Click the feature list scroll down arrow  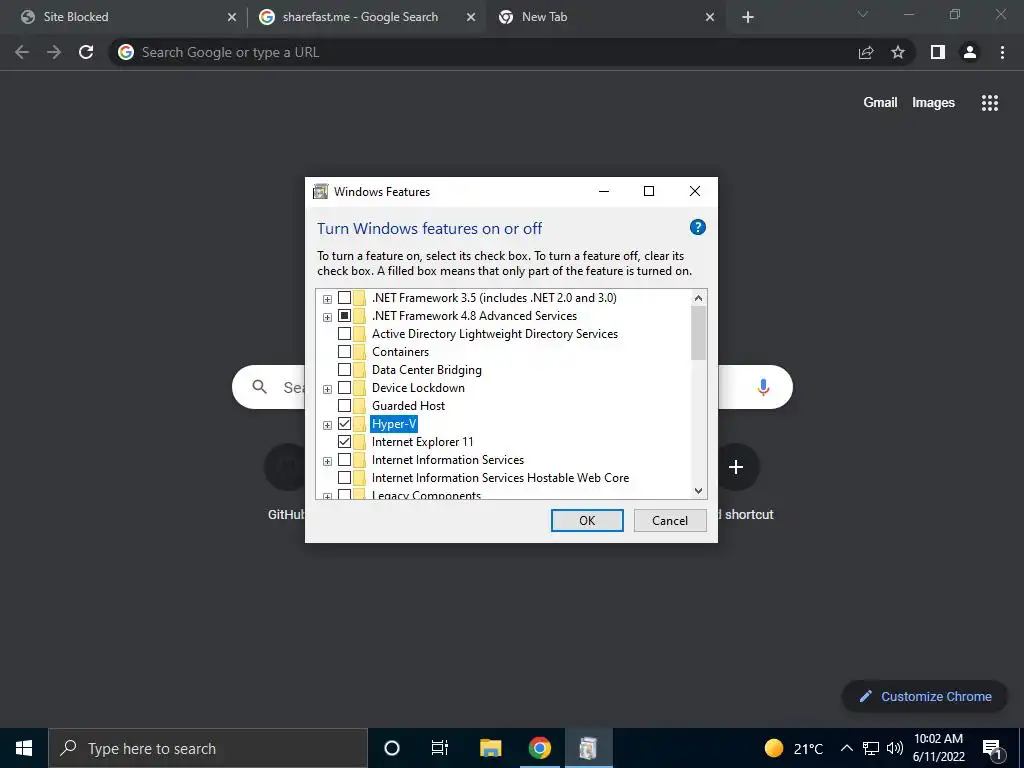(698, 491)
